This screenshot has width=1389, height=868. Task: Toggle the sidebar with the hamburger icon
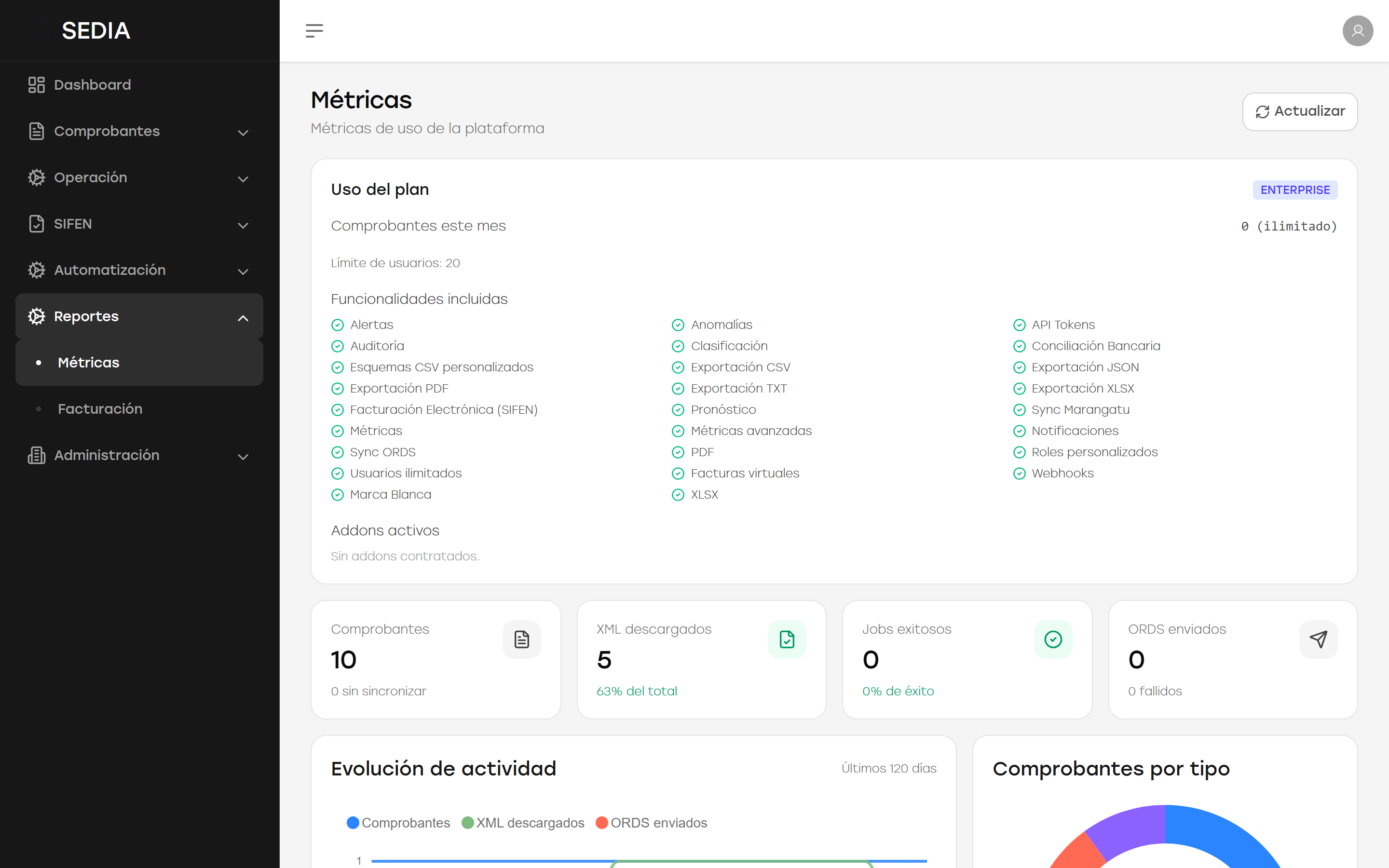[314, 30]
